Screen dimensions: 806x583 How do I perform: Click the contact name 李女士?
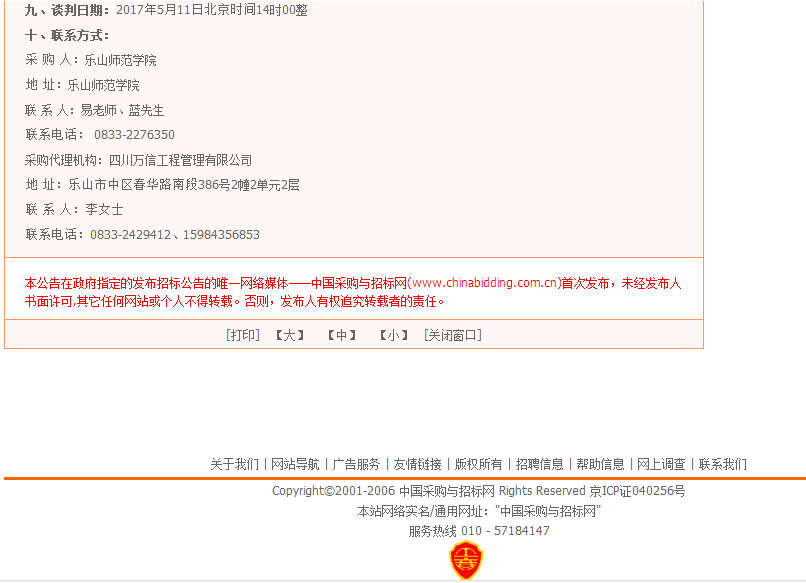click(104, 209)
